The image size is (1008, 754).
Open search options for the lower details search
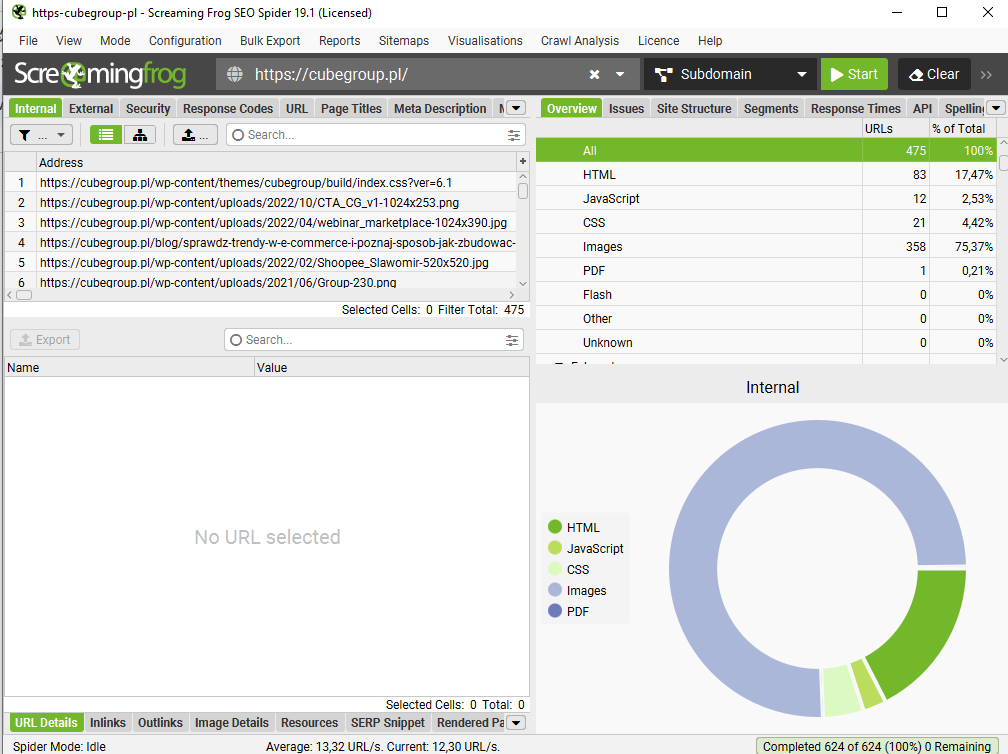click(512, 340)
